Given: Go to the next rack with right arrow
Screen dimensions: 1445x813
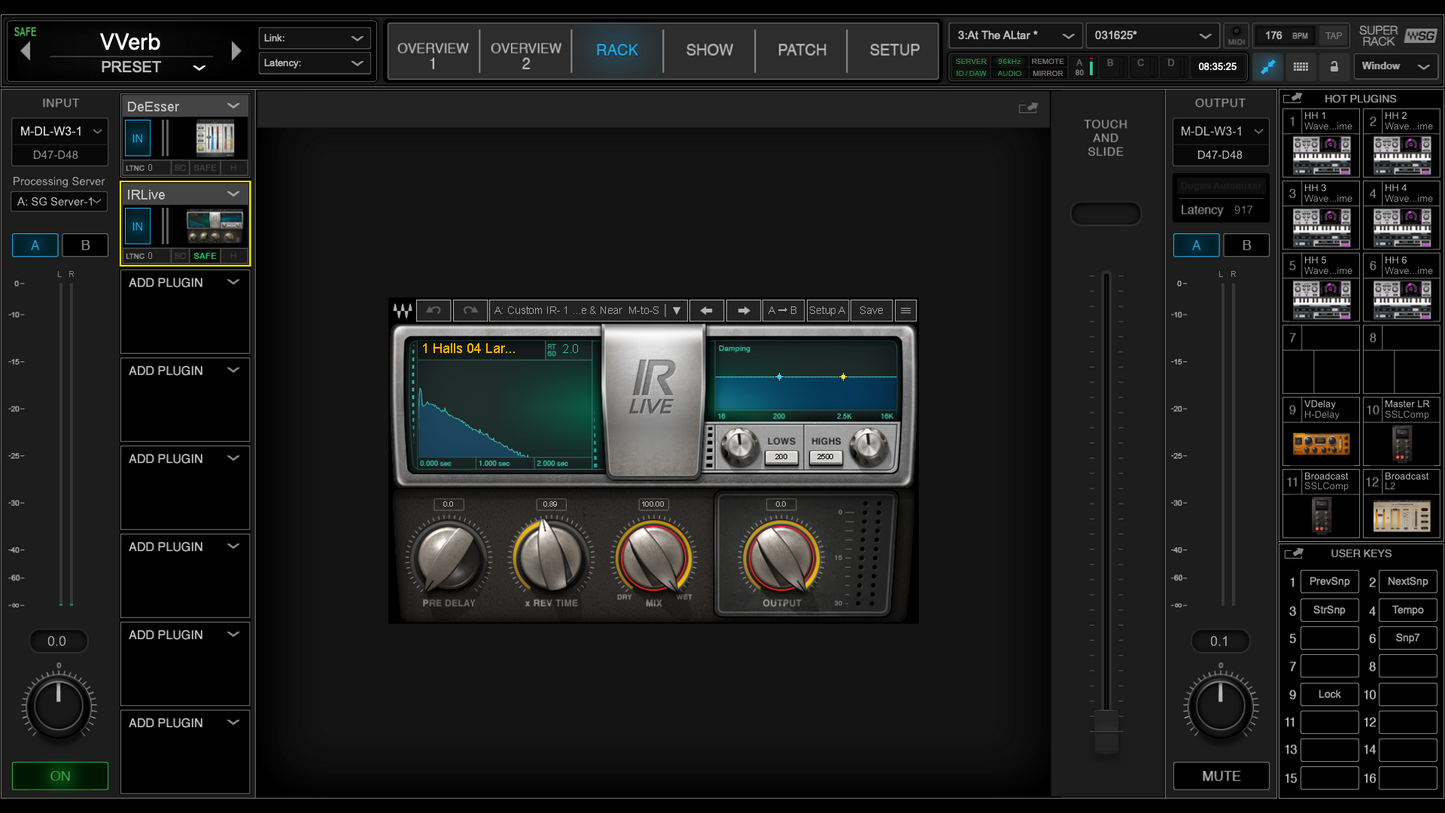Looking at the screenshot, I should tap(236, 50).
